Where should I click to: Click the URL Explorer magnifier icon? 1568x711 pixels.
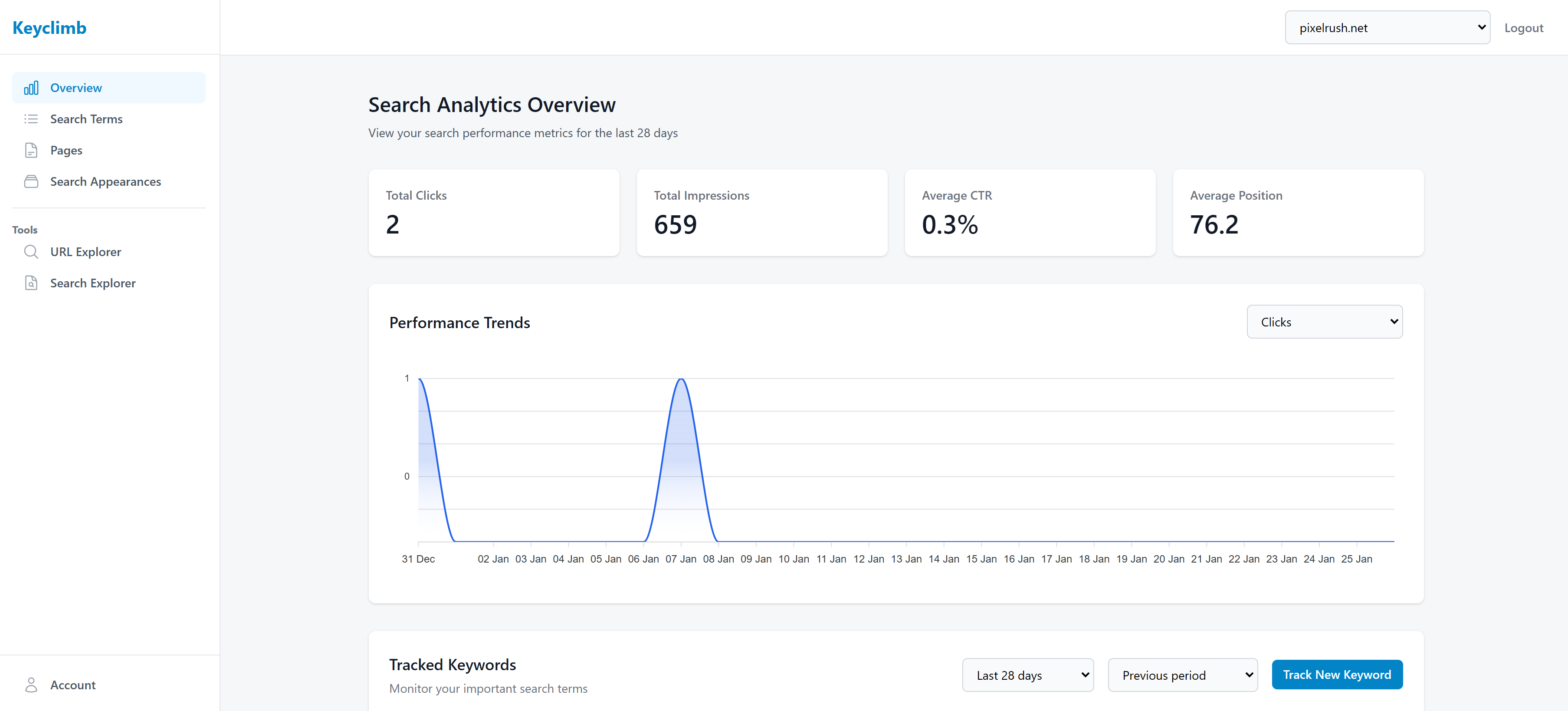(31, 251)
